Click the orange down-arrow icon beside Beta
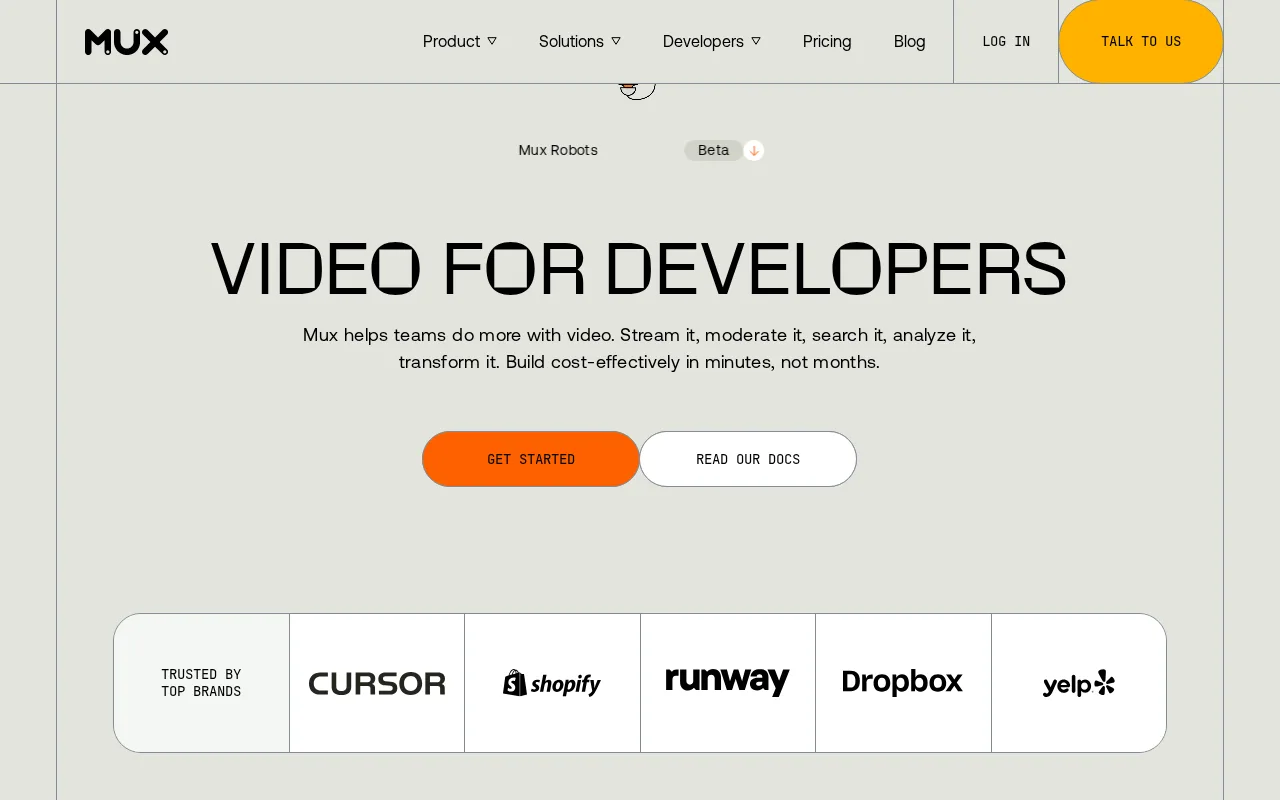The image size is (1280, 800). (x=754, y=150)
